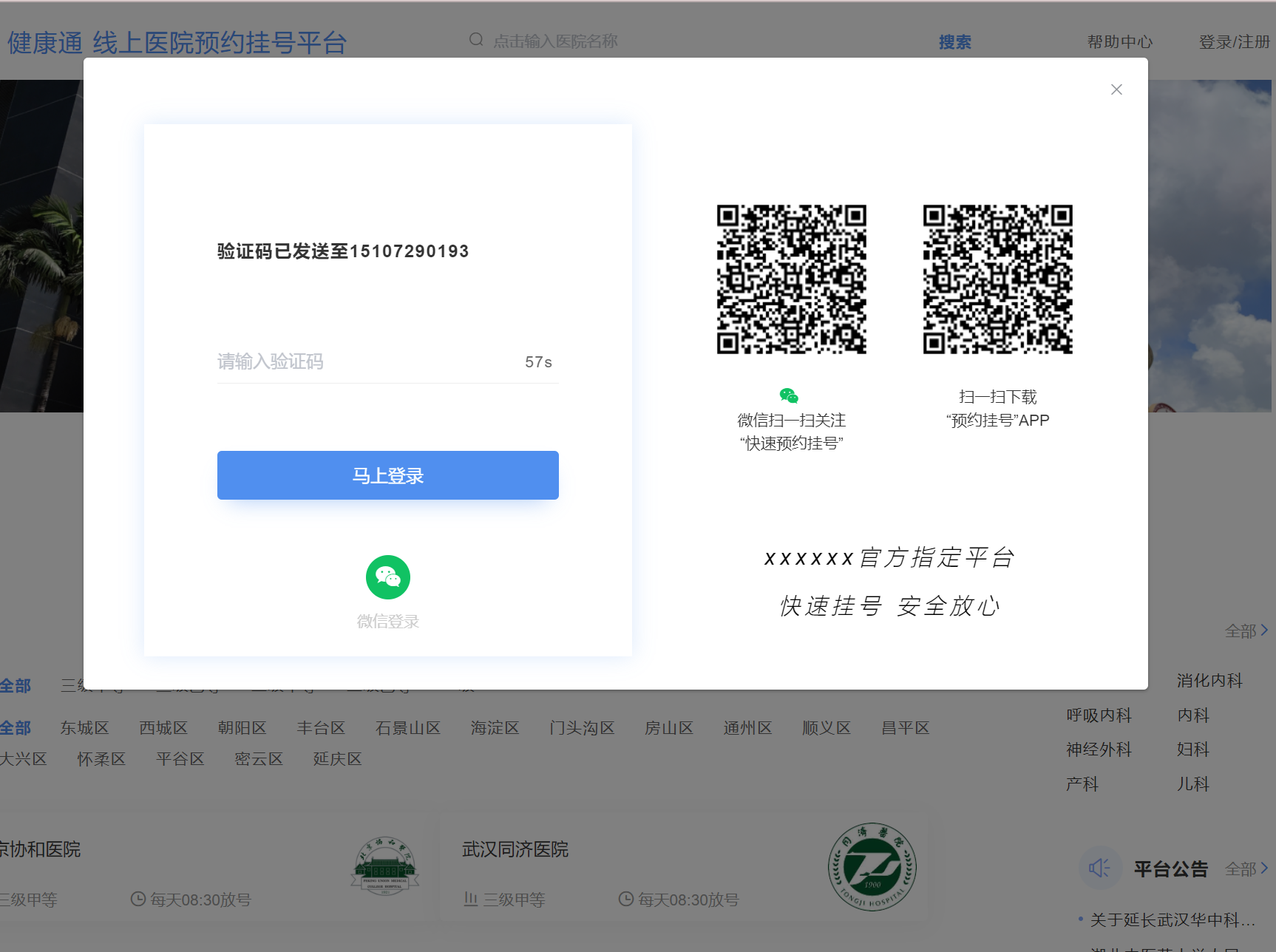Viewport: 1276px width, 952px height.
Task: Click the 57s resend countdown
Action: pyautogui.click(x=539, y=362)
